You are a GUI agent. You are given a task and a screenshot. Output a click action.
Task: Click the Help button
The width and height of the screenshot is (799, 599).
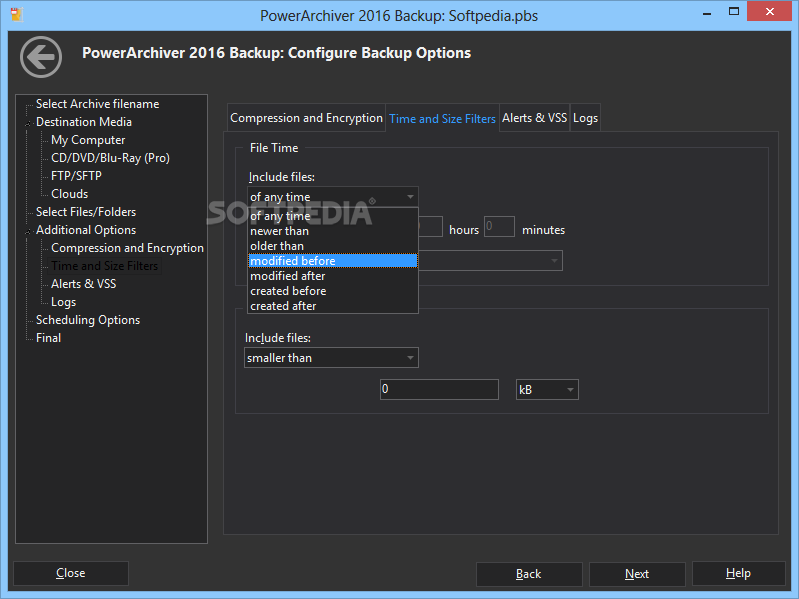coord(738,574)
